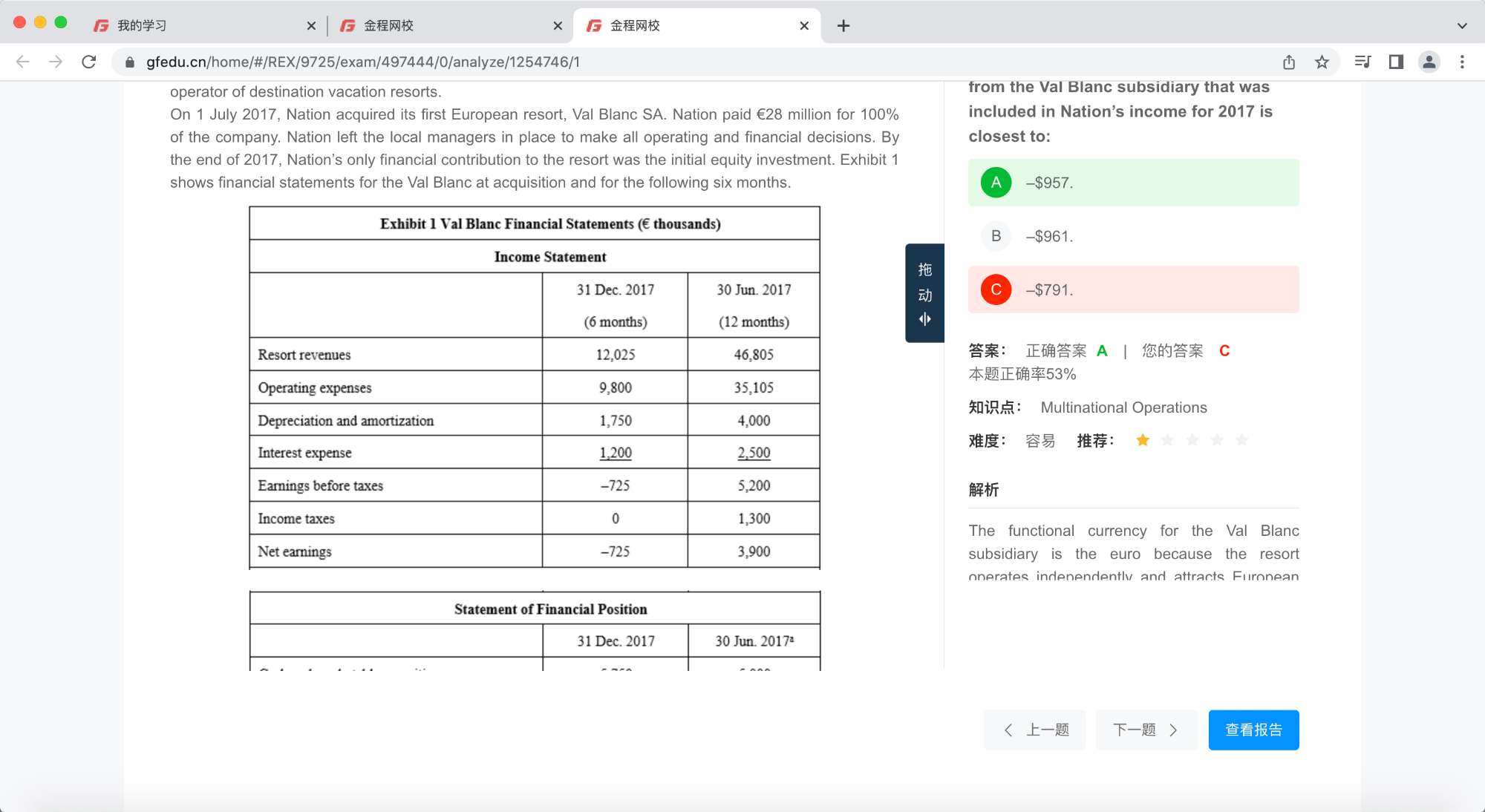Go to previous question 上一题
Image resolution: width=1485 pixels, height=812 pixels.
pos(1035,730)
